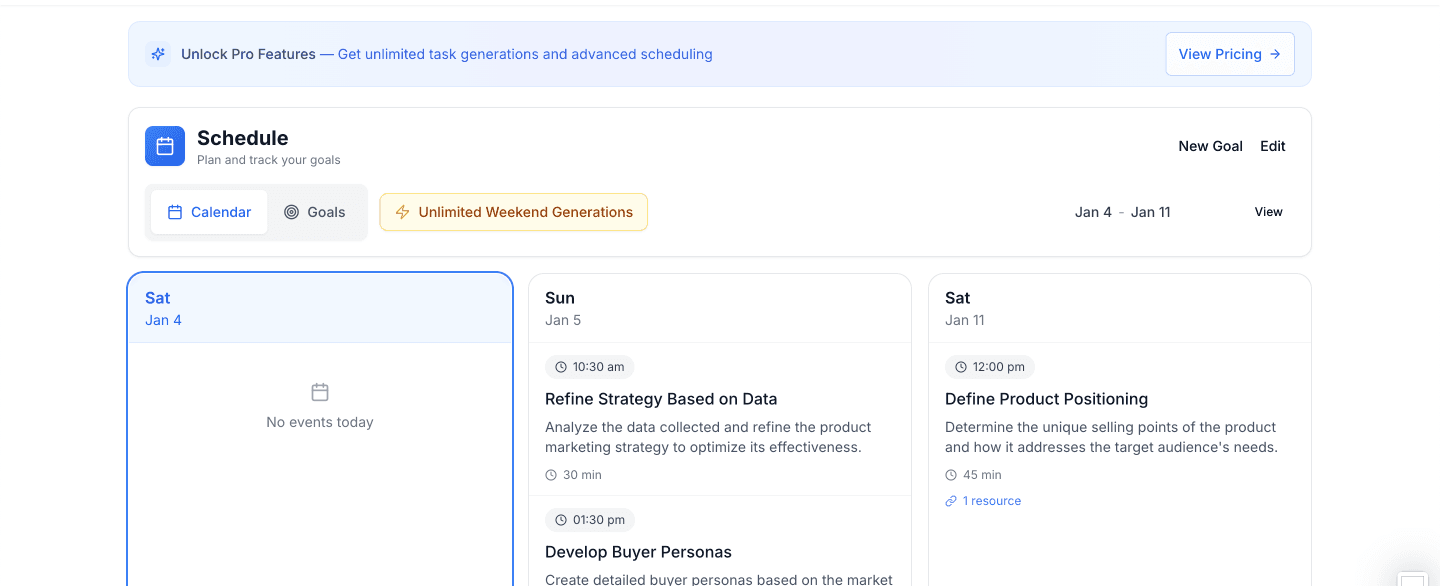Viewport: 1440px width, 586px height.
Task: Click the 45 min duration label
Action: (x=982, y=475)
